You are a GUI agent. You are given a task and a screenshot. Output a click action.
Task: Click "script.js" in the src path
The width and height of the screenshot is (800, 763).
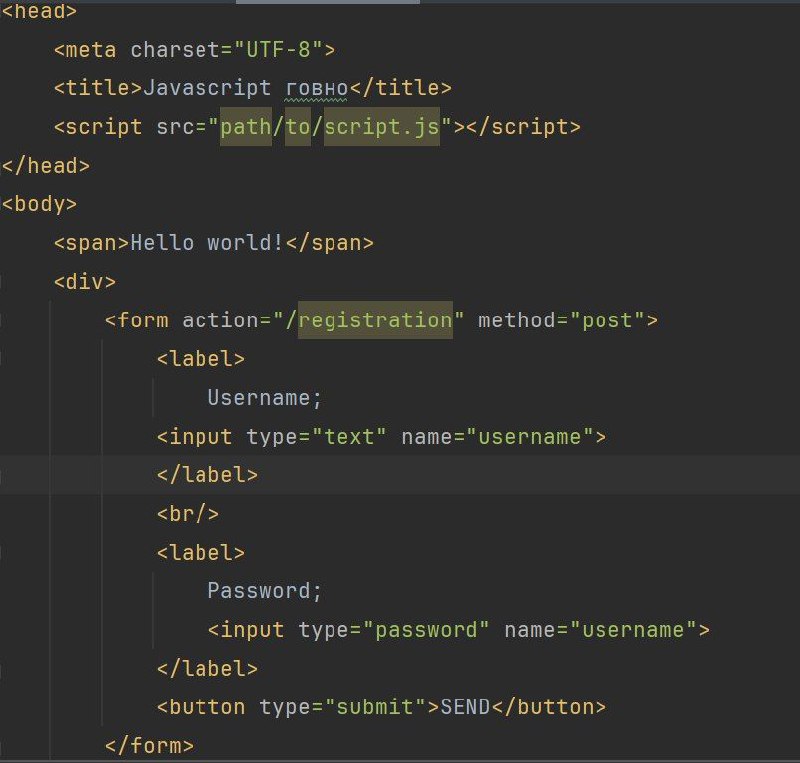pos(382,127)
